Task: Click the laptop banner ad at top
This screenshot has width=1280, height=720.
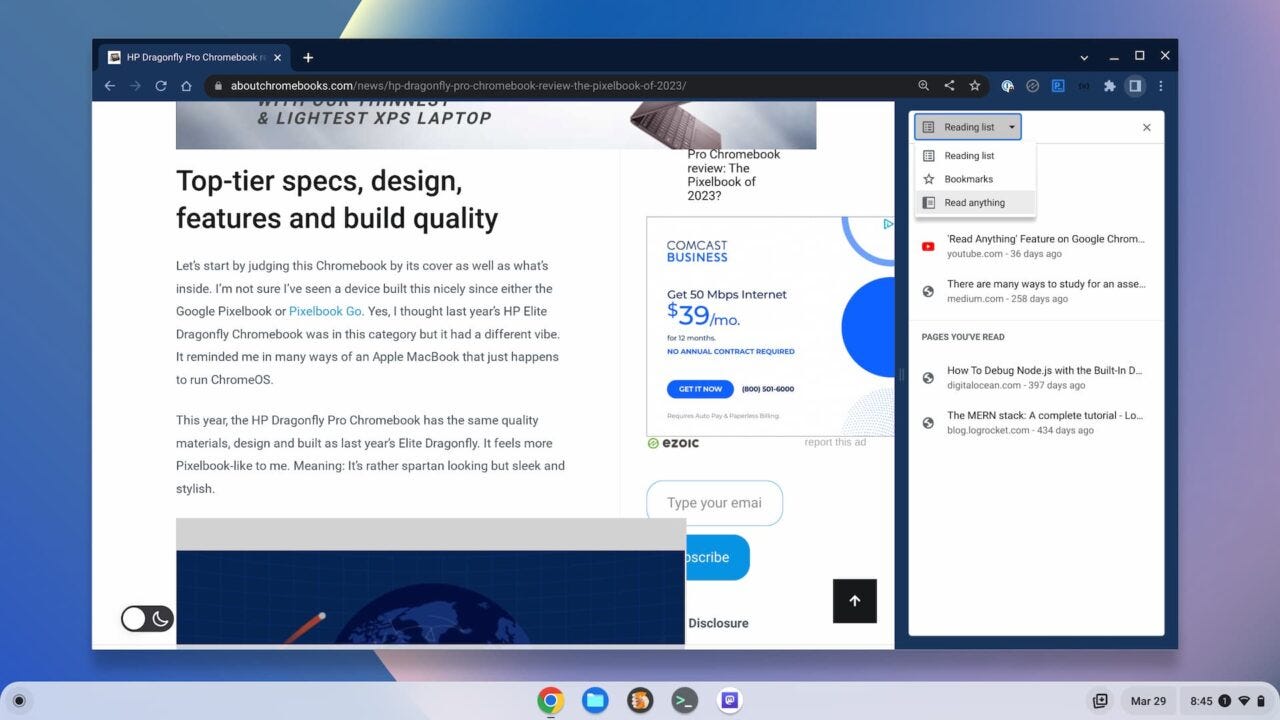Action: coord(496,125)
